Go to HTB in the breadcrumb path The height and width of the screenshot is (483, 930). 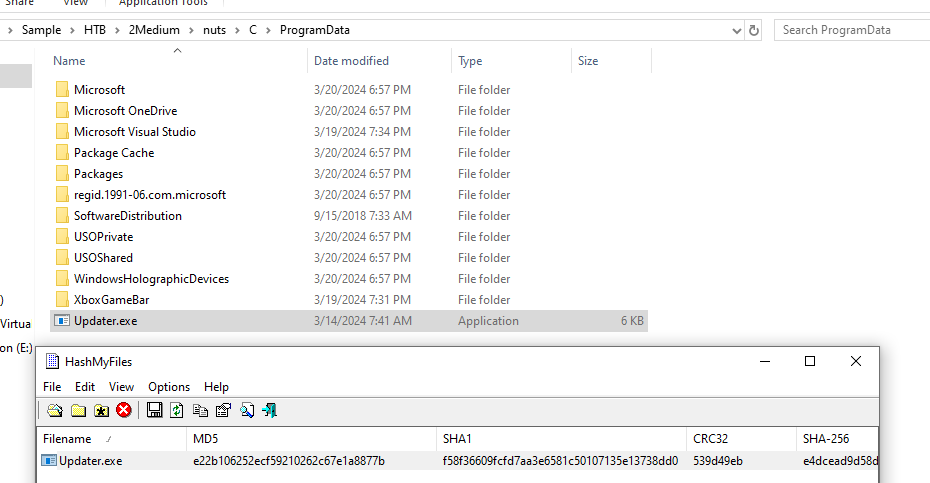tap(95, 30)
